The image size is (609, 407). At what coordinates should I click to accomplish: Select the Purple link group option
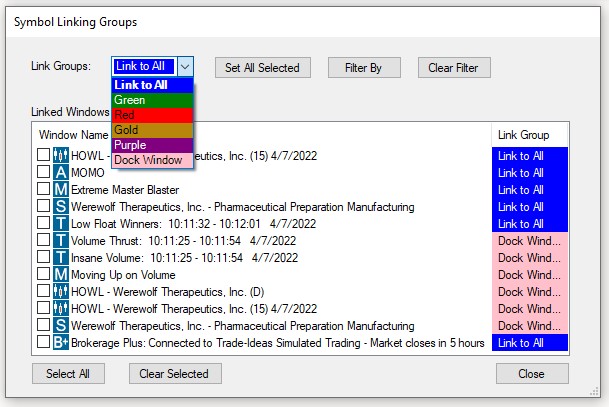point(147,145)
